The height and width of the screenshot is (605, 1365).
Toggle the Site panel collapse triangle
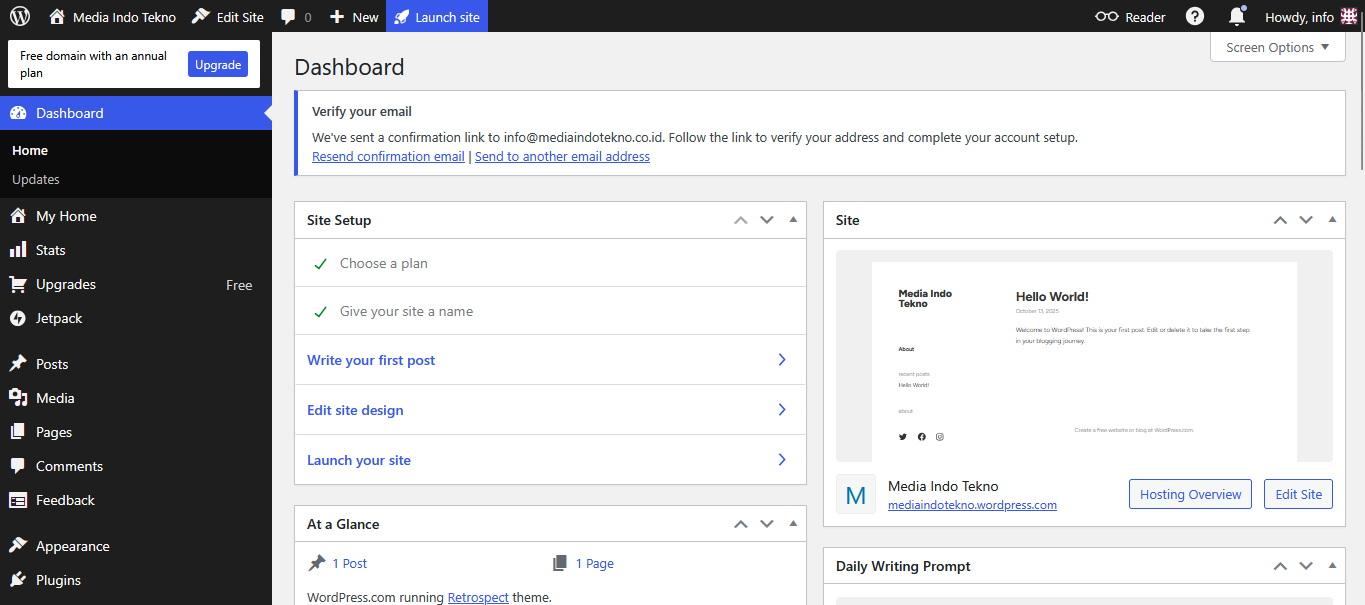tap(1332, 220)
